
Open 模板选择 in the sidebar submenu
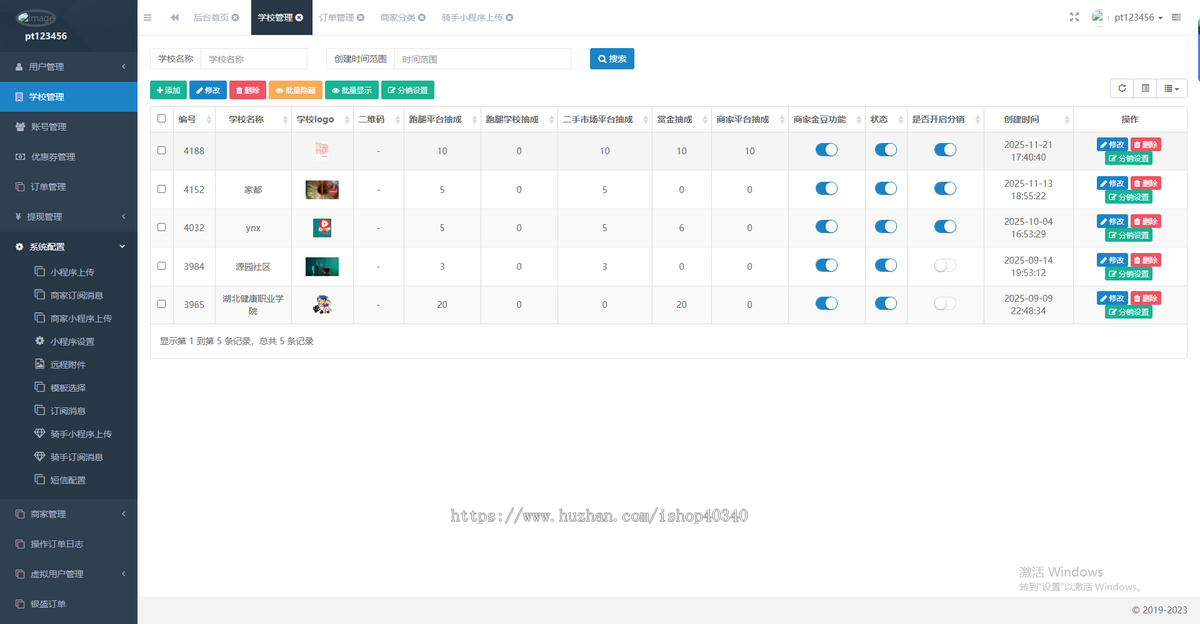(x=68, y=387)
